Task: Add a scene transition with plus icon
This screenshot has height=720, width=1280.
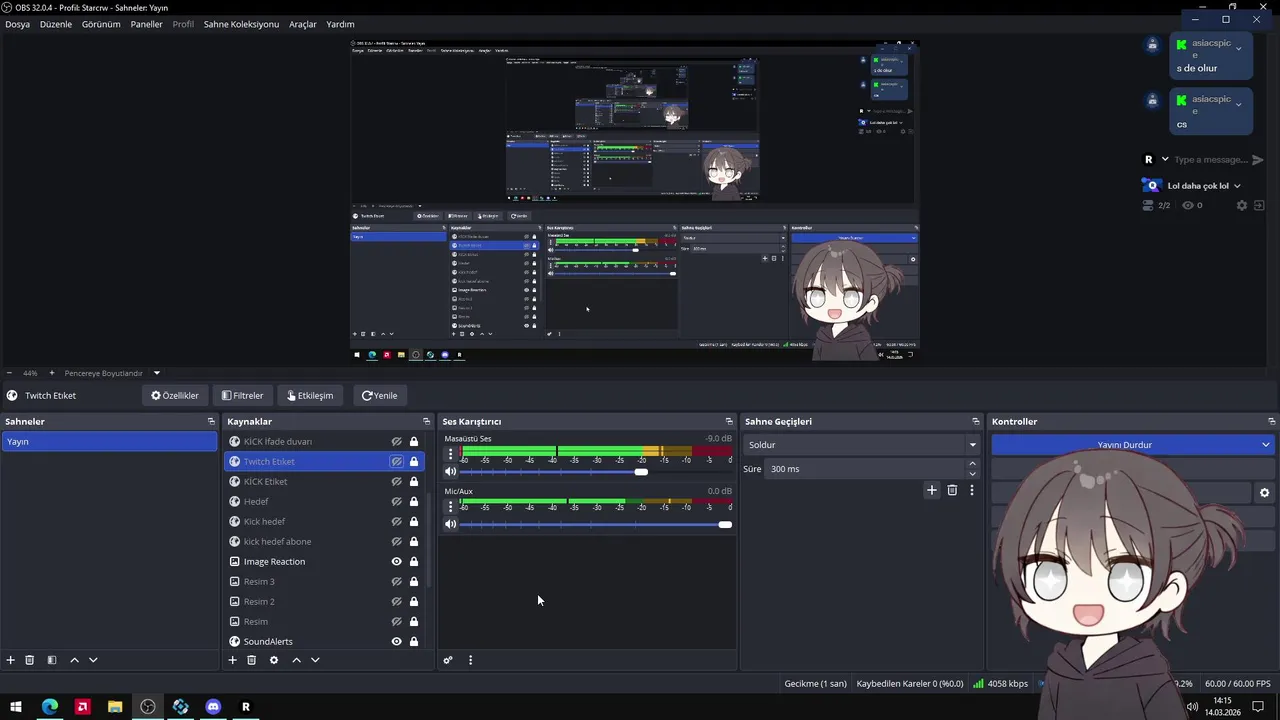Action: coord(932,490)
